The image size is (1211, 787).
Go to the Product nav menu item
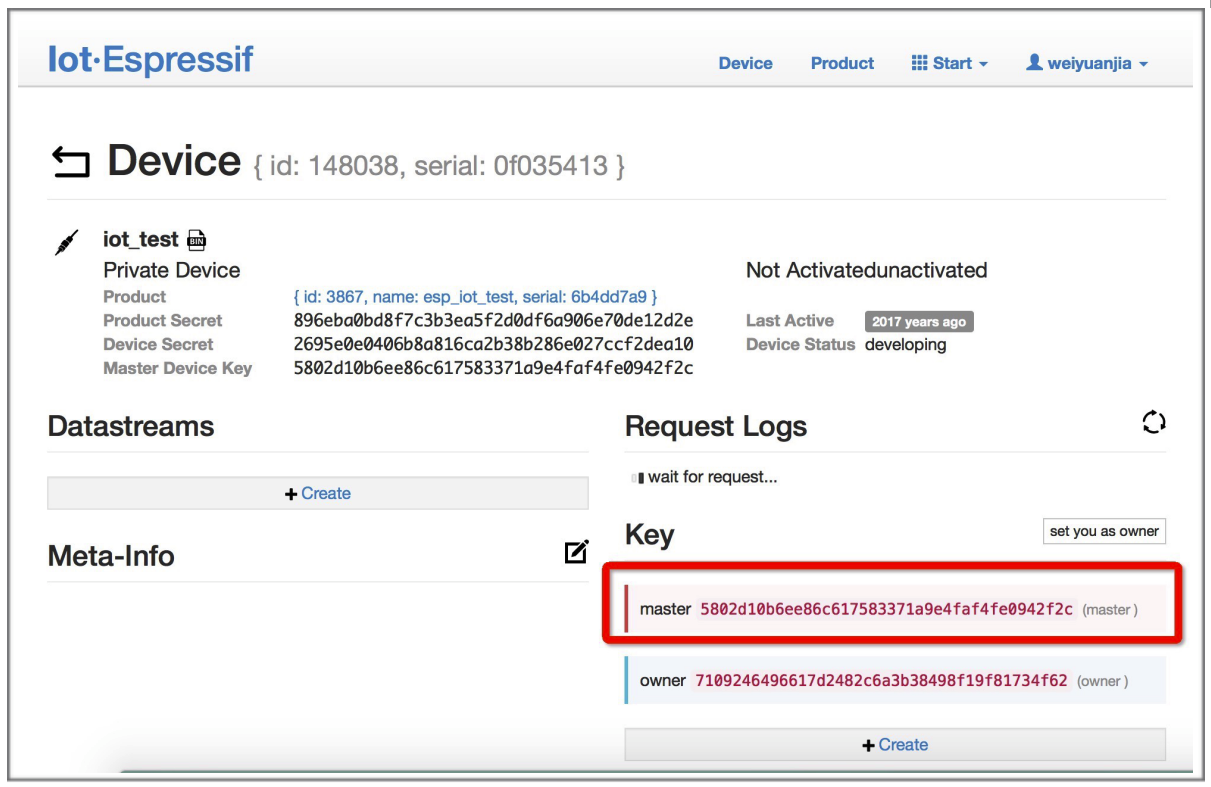click(x=842, y=63)
